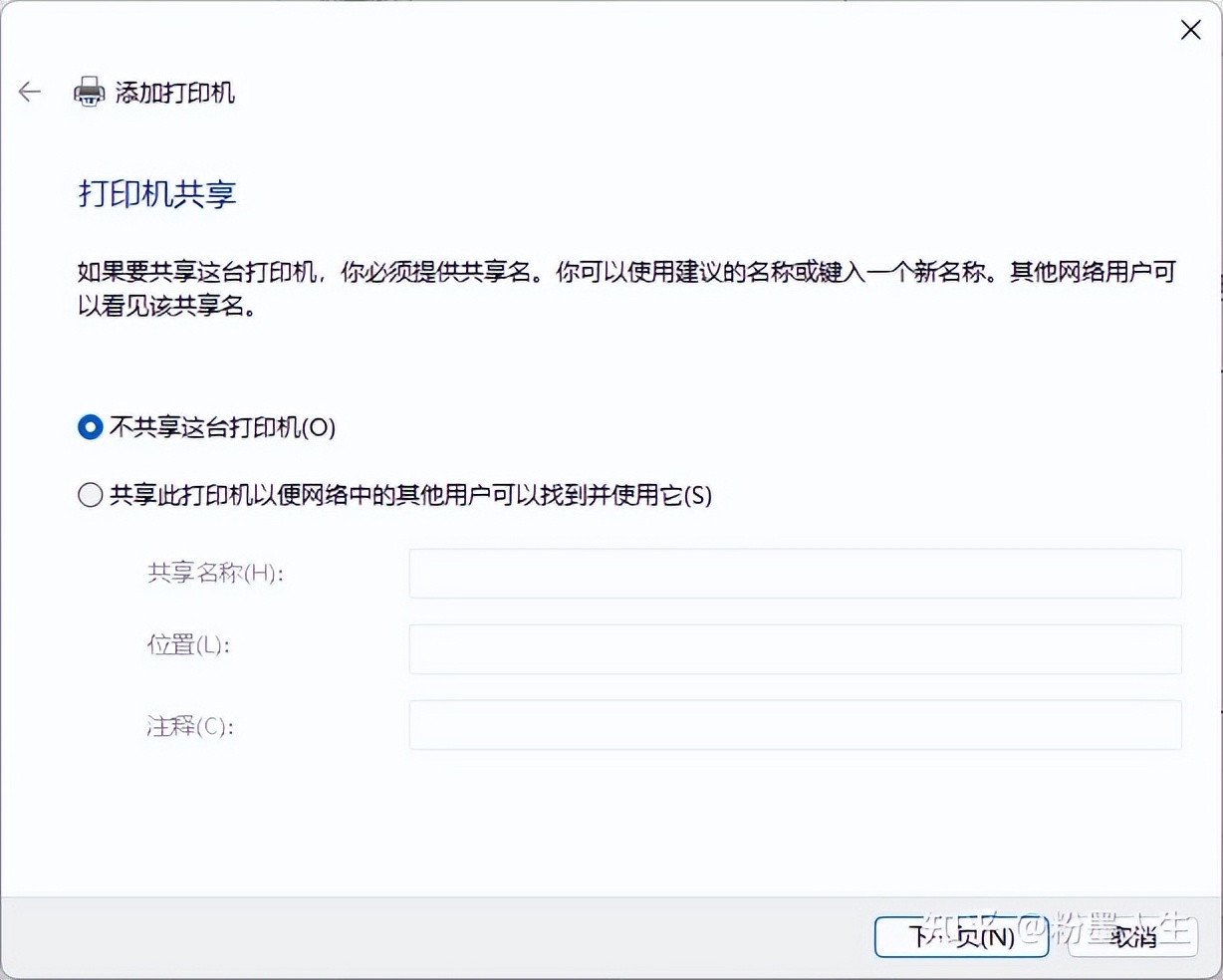Select the option to not share printer
The height and width of the screenshot is (980, 1223).
90,427
